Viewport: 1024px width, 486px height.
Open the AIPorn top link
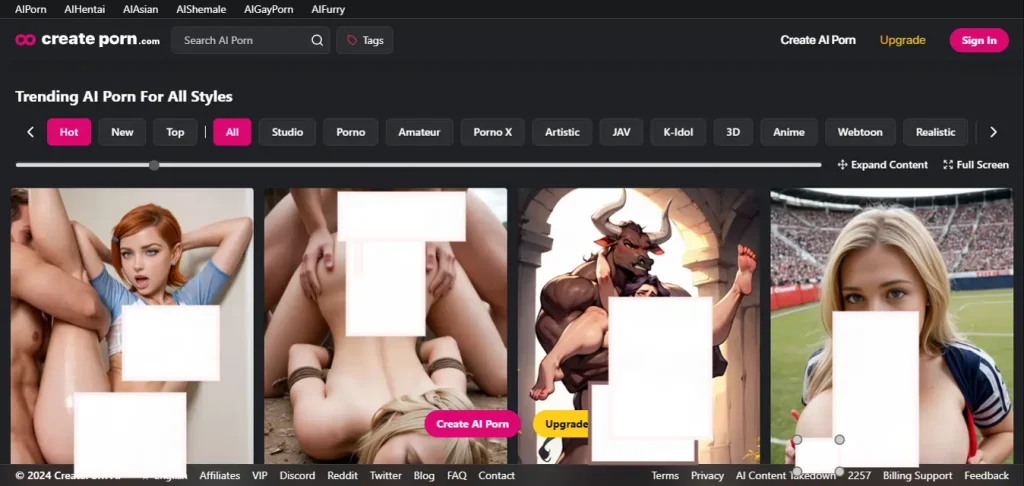tap(31, 9)
